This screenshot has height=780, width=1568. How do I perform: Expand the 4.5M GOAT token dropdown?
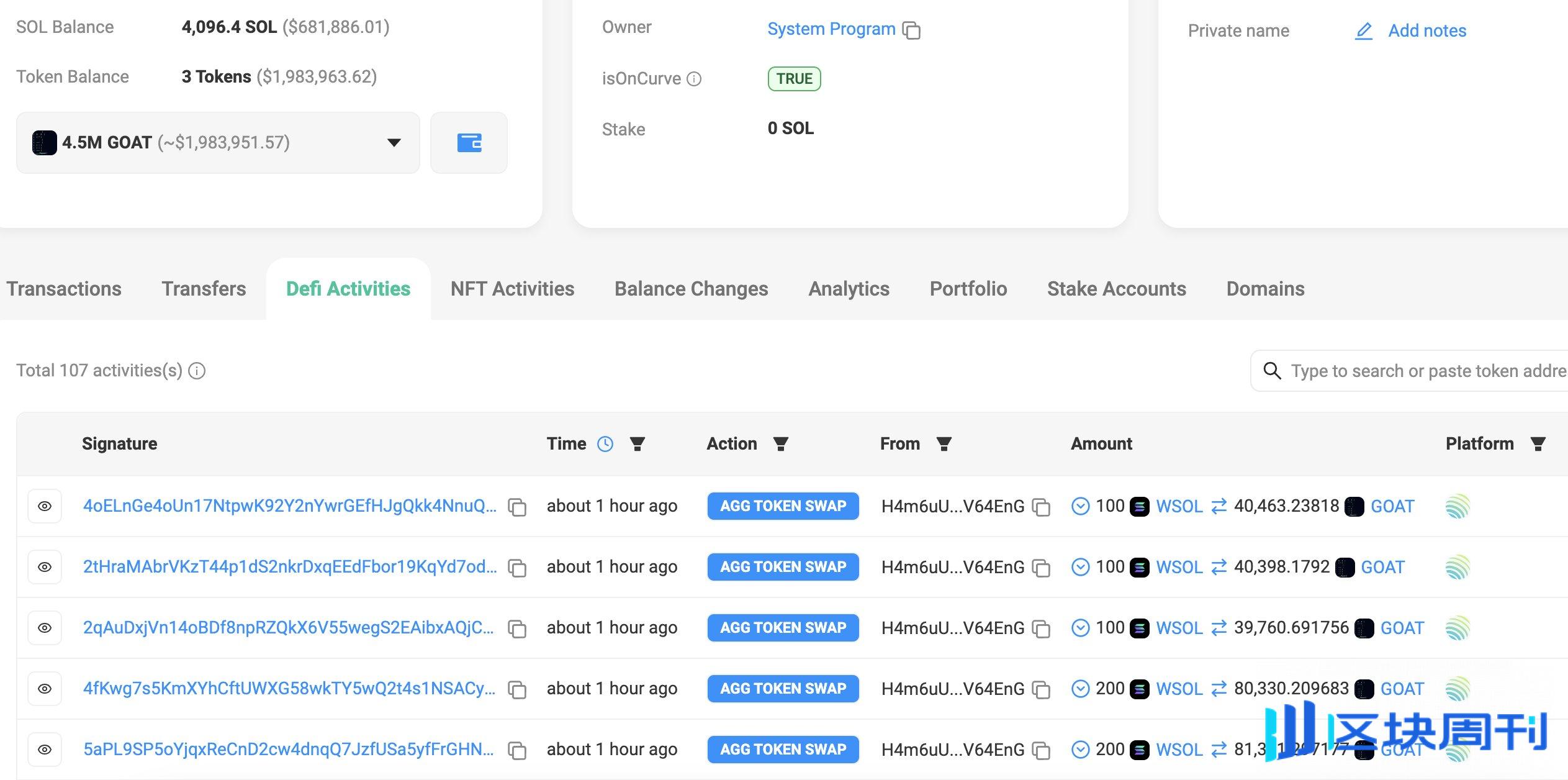click(218, 142)
